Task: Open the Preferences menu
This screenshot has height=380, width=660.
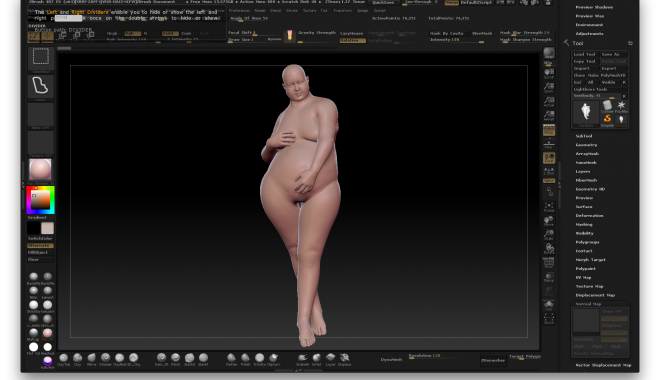Action: 240,11
